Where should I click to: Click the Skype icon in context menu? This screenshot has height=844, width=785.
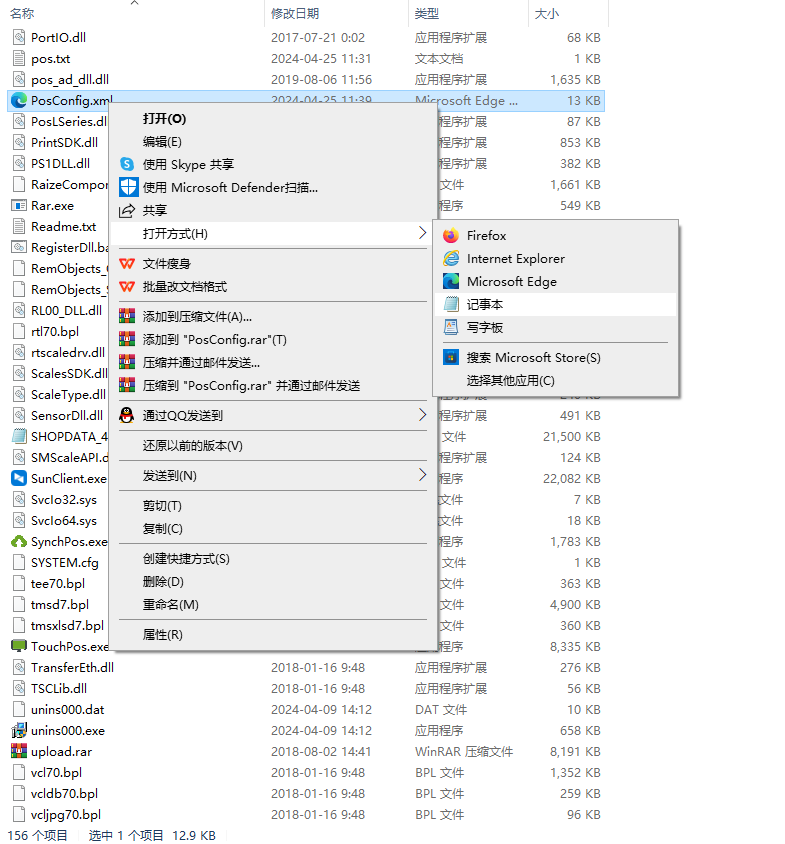coord(127,164)
